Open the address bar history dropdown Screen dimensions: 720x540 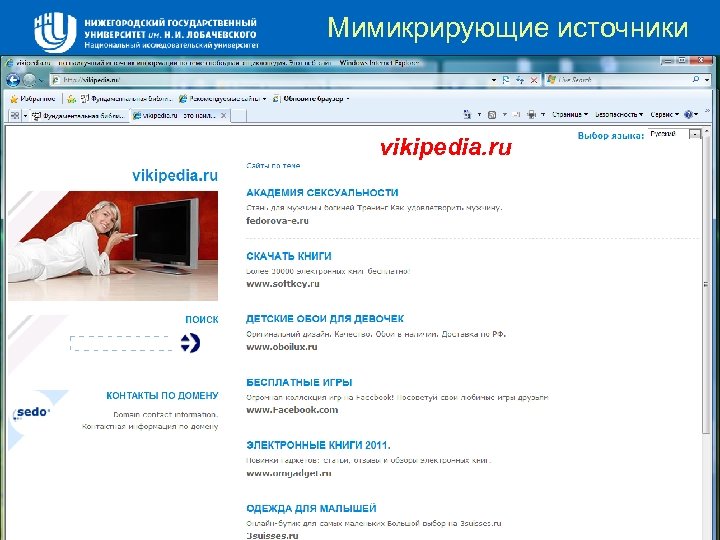[x=494, y=80]
